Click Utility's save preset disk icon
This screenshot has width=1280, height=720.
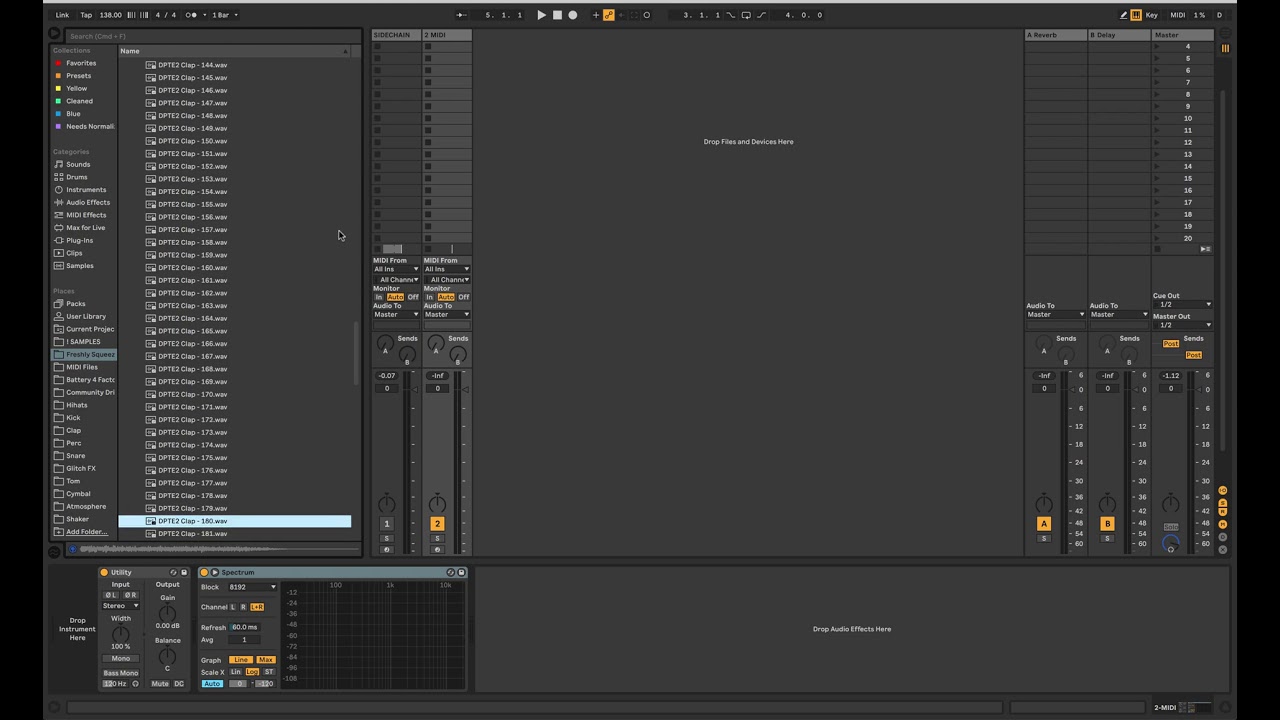tap(184, 573)
